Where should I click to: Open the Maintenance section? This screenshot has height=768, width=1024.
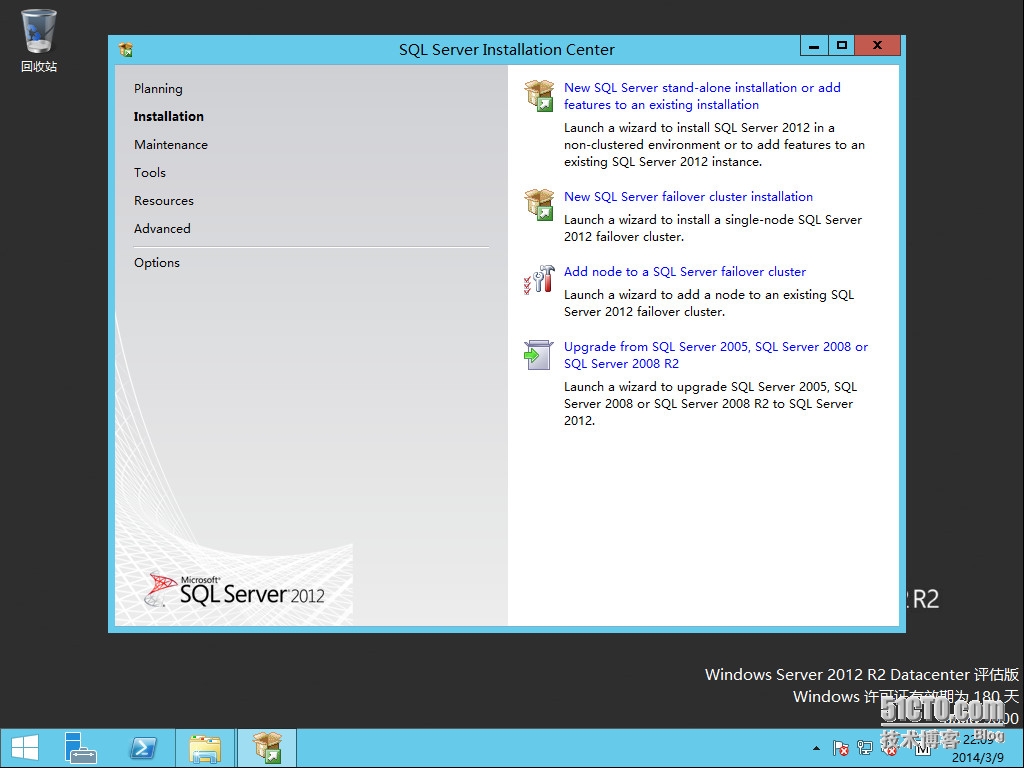(170, 144)
